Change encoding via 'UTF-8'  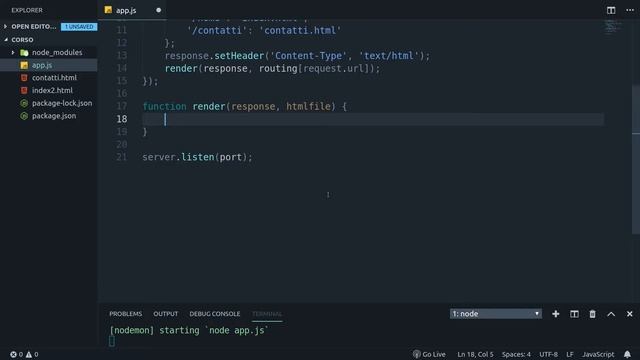click(549, 354)
